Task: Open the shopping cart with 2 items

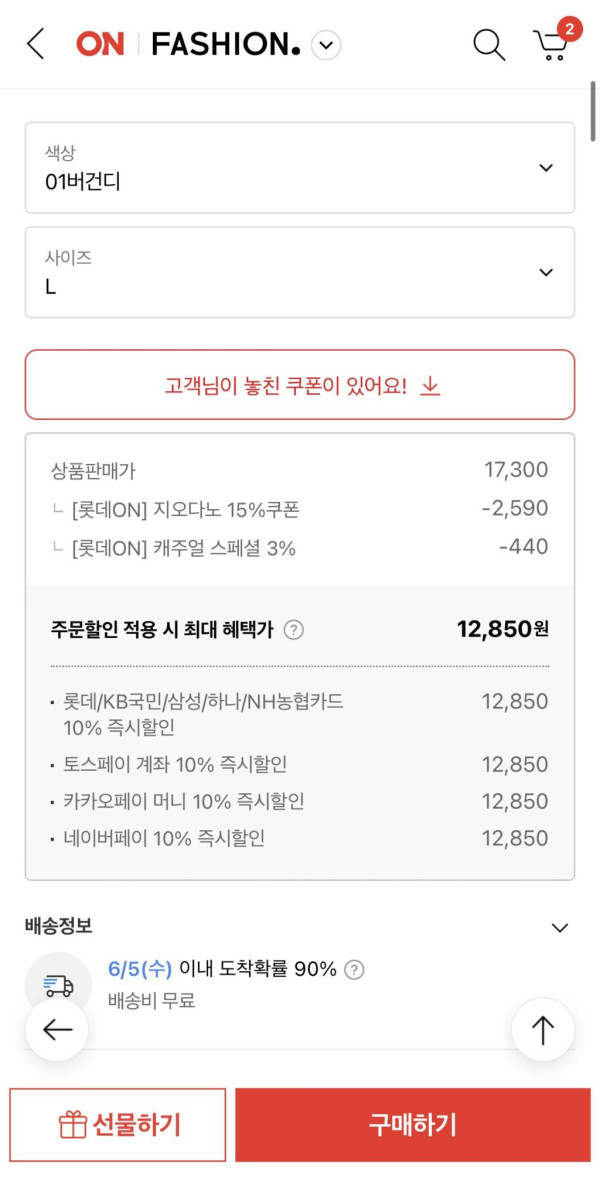Action: 552,43
